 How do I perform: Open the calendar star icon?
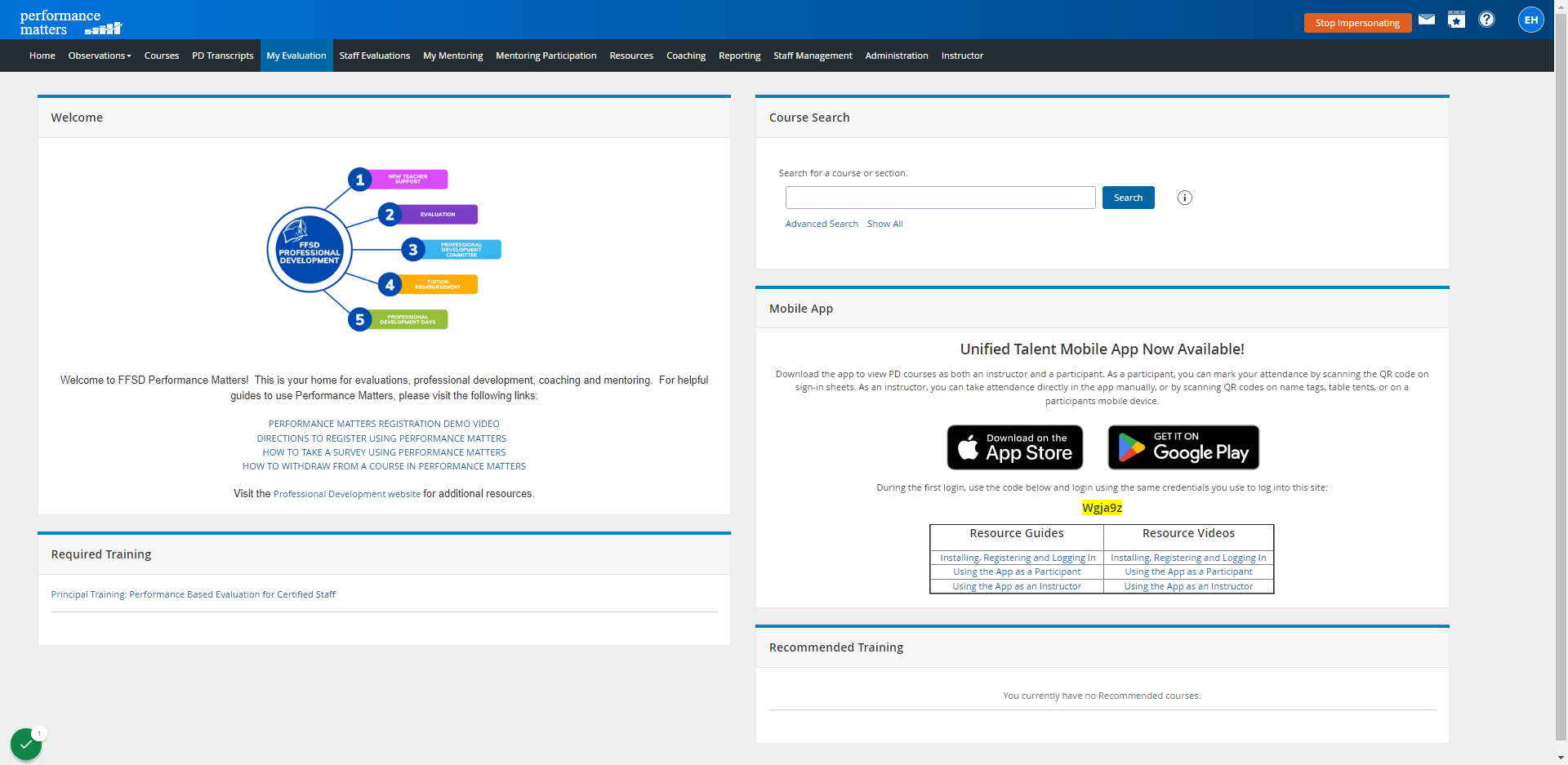(1456, 20)
